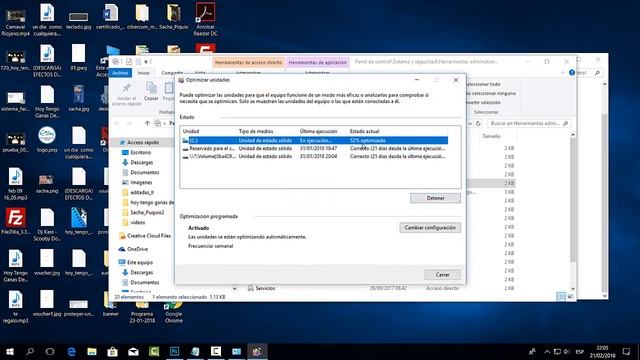Open the address bar history dropdown
The height and width of the screenshot is (360, 640).
pos(470,123)
